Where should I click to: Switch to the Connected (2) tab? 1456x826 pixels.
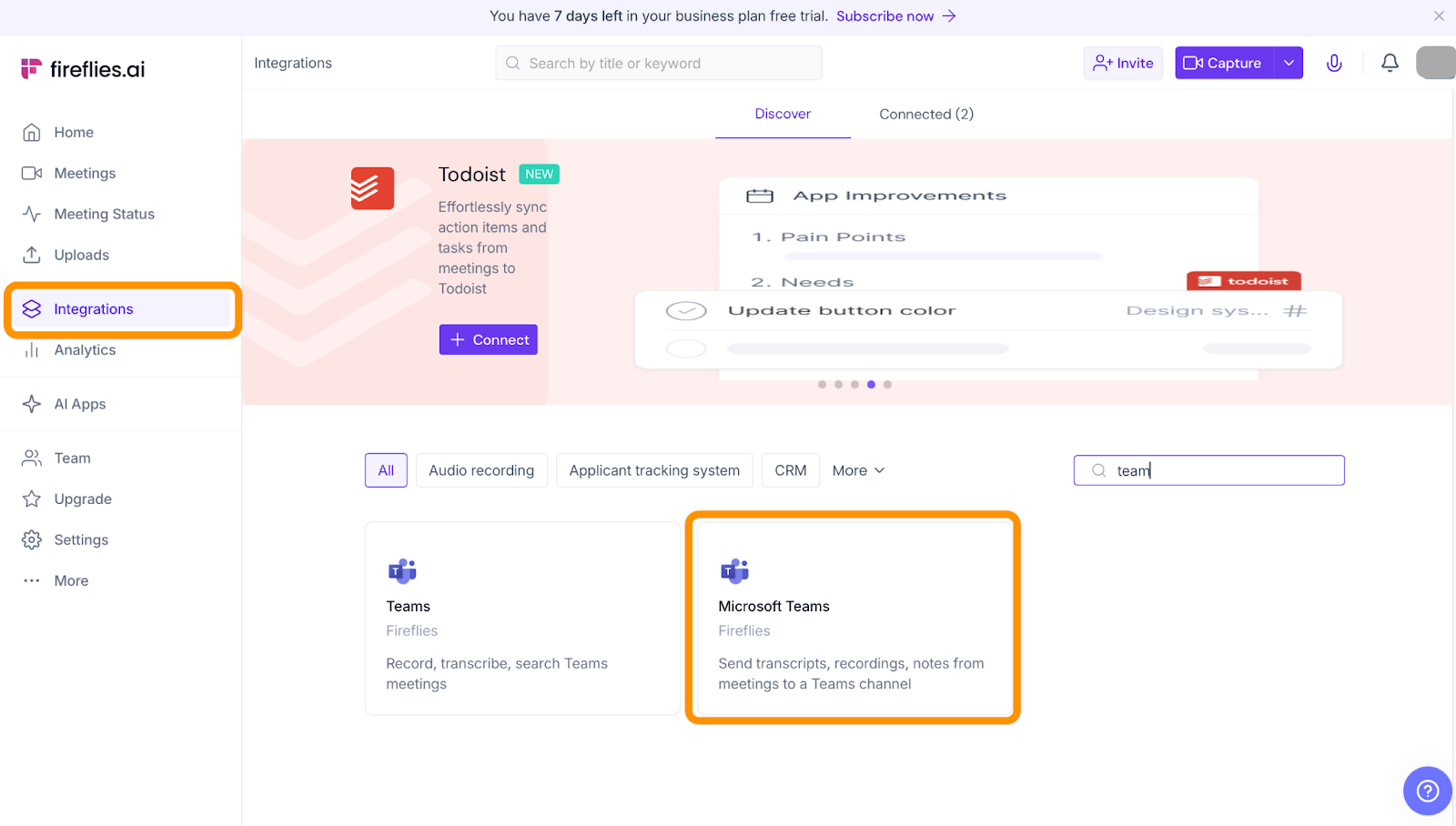(x=925, y=114)
